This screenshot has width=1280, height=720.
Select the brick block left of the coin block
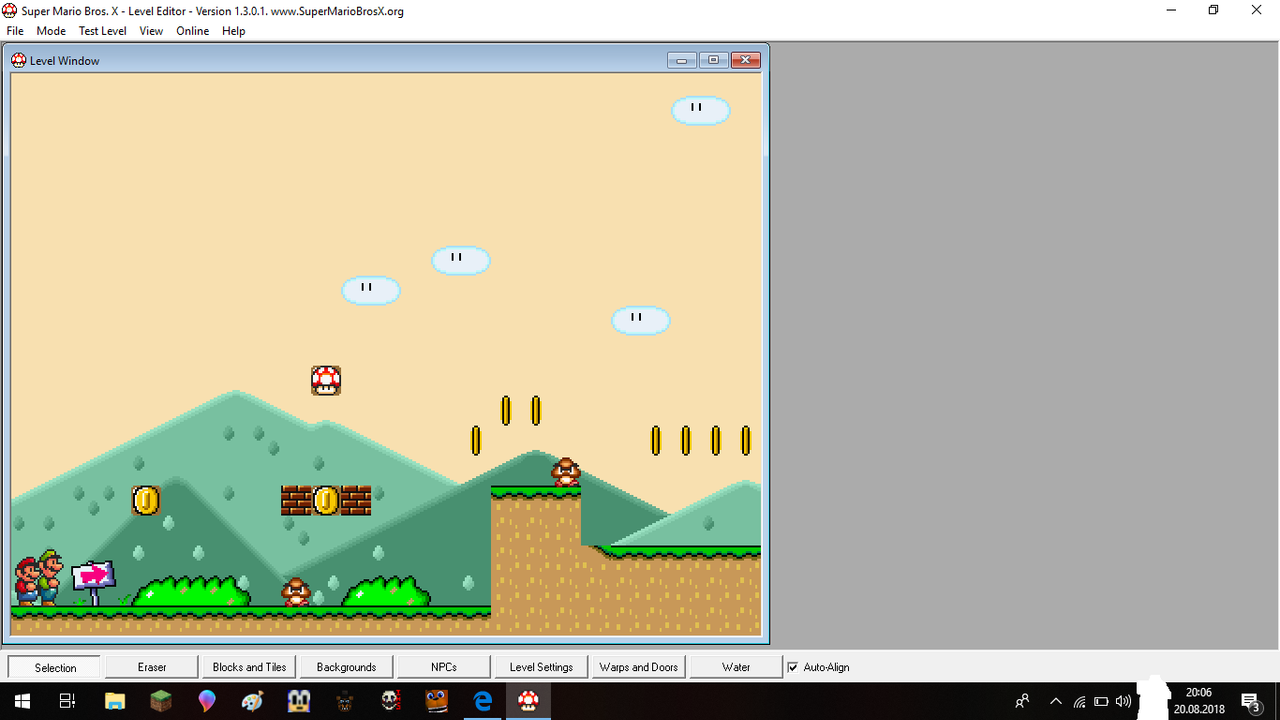tap(296, 500)
